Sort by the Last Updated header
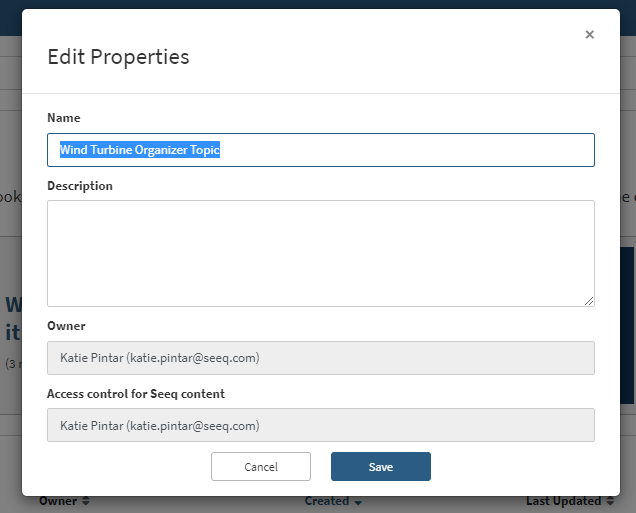 coord(563,501)
